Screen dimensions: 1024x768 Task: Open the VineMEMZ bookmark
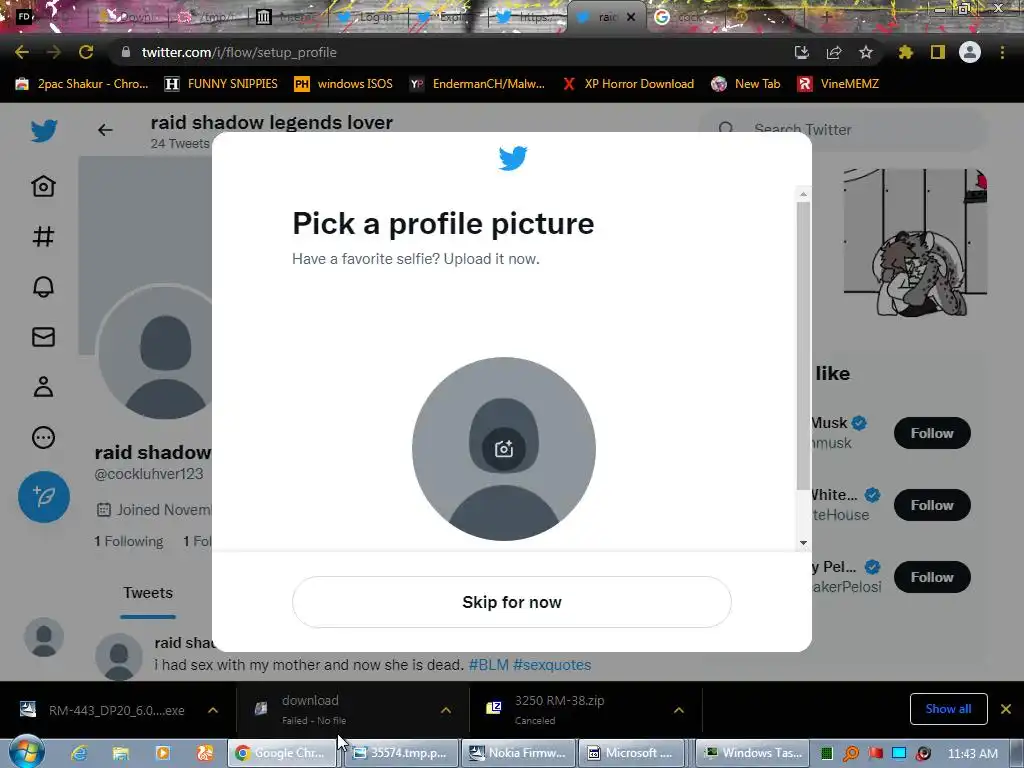(x=838, y=84)
